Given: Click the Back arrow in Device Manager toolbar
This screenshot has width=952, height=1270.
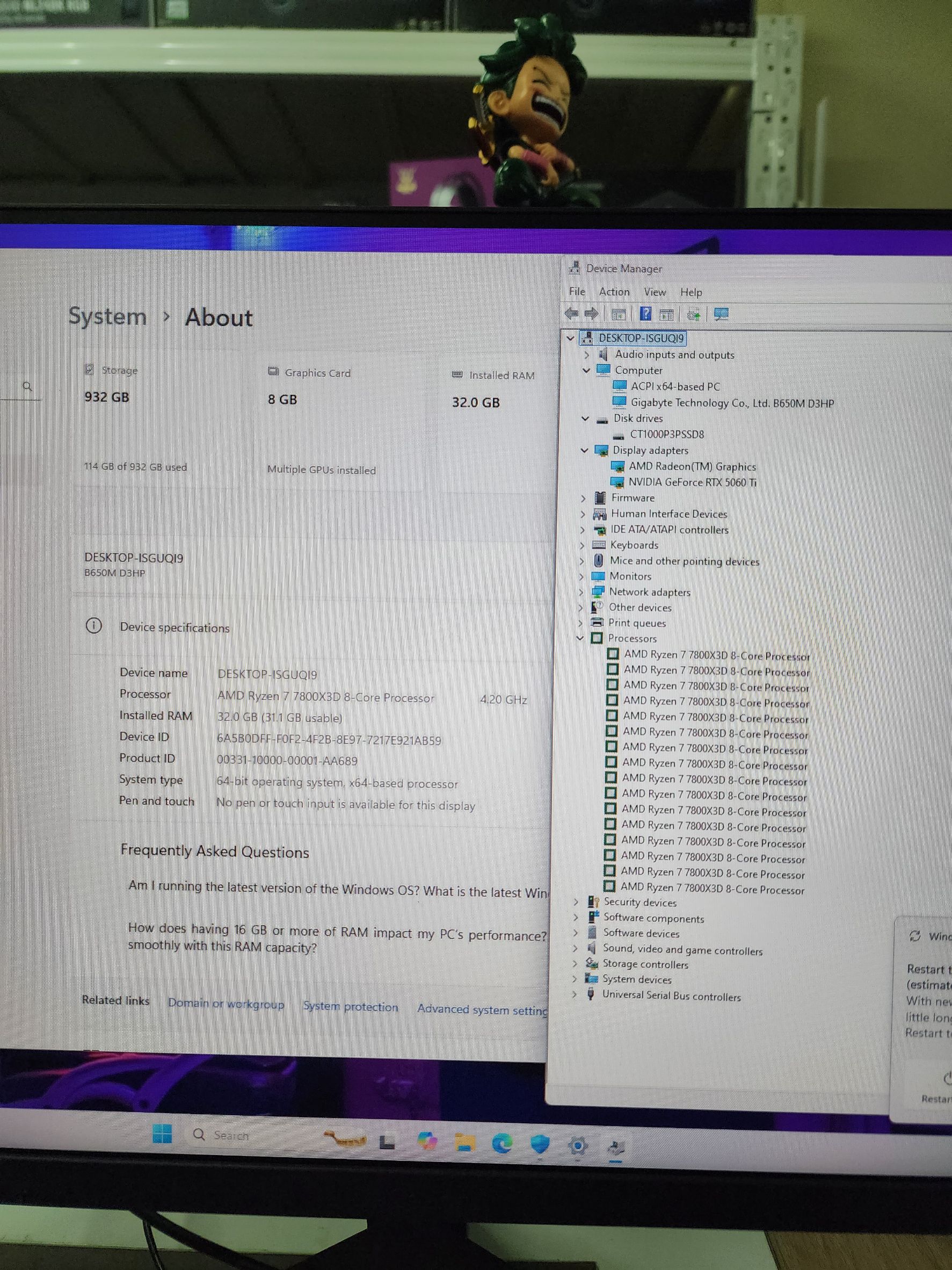Looking at the screenshot, I should [x=571, y=314].
